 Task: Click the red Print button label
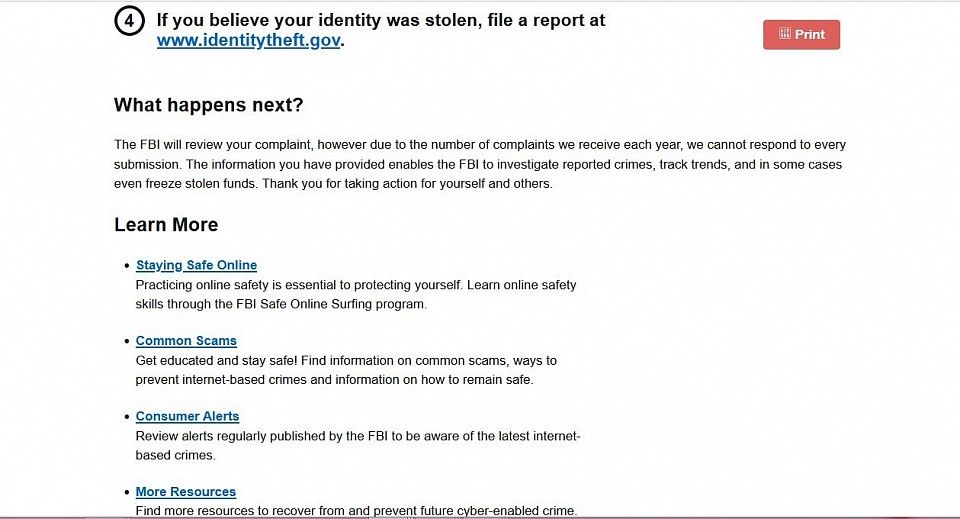pyautogui.click(x=810, y=34)
